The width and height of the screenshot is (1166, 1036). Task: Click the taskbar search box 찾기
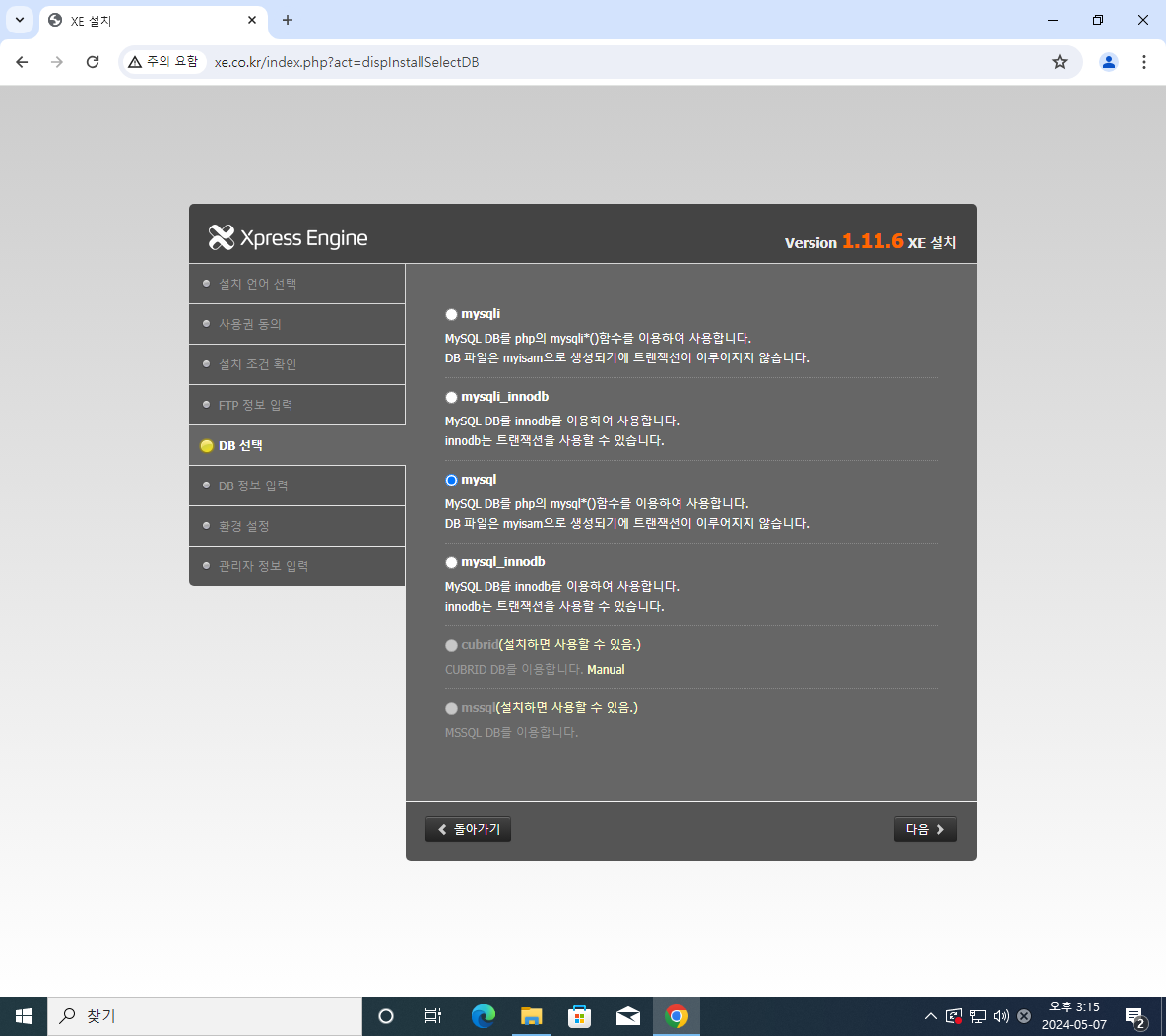205,1016
